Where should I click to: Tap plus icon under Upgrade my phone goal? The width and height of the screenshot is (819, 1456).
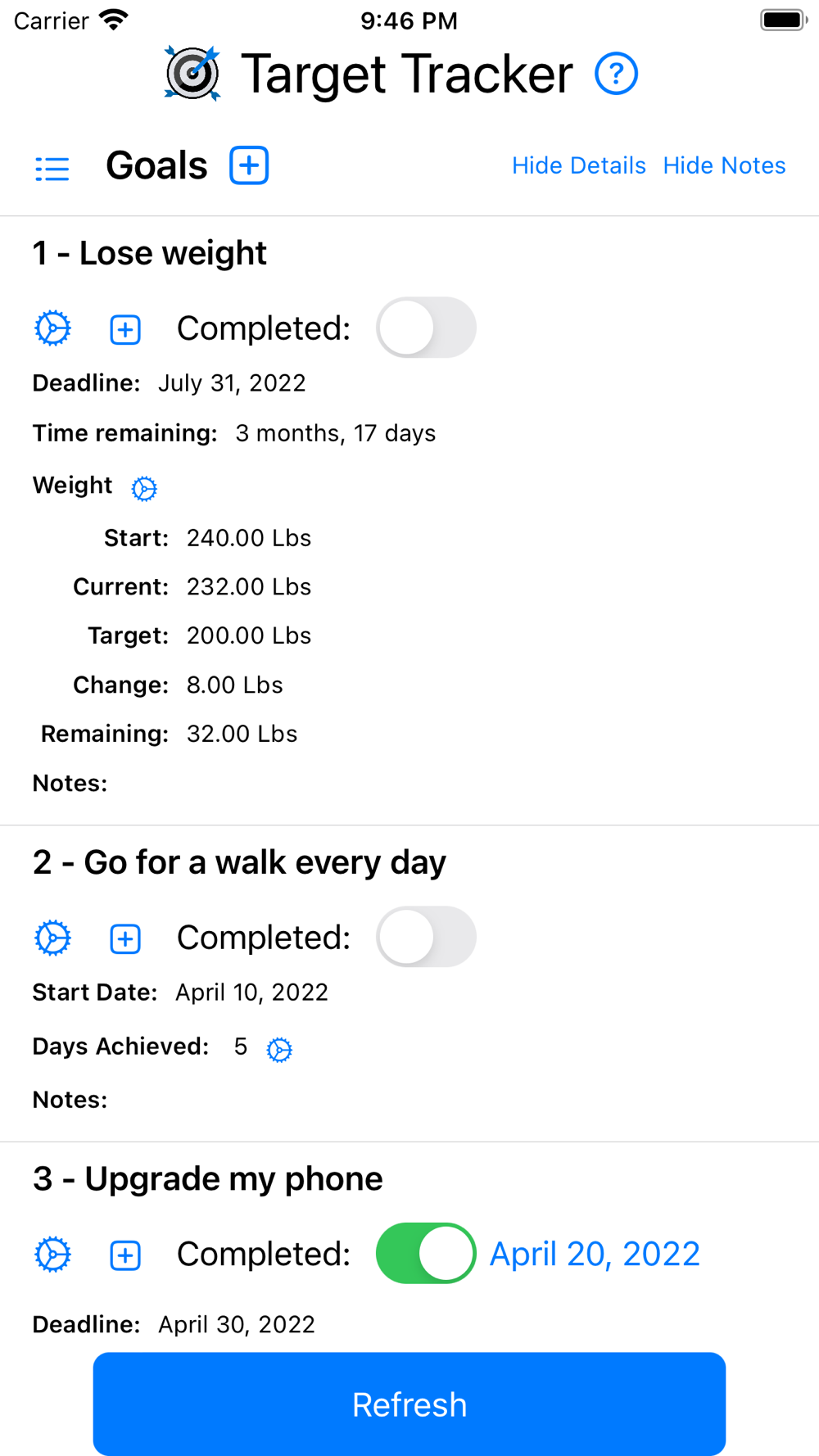125,1255
